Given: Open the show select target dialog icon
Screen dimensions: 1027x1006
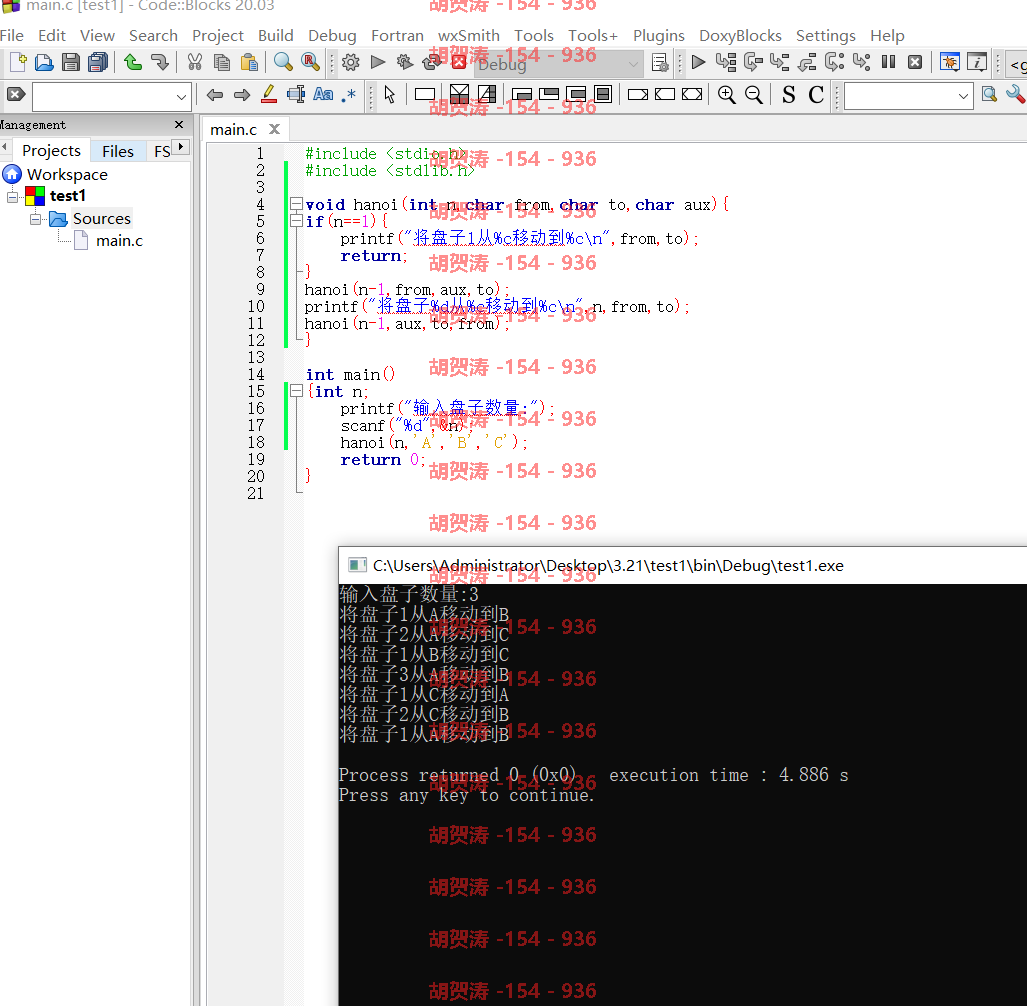Looking at the screenshot, I should [660, 63].
